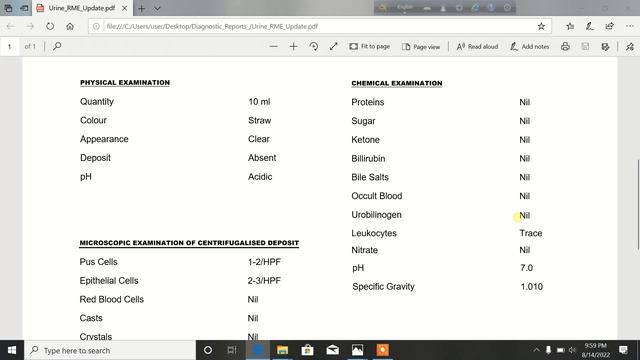Screen dimensions: 640x360
Task: Open the favorites hub icon
Action: (570, 26)
